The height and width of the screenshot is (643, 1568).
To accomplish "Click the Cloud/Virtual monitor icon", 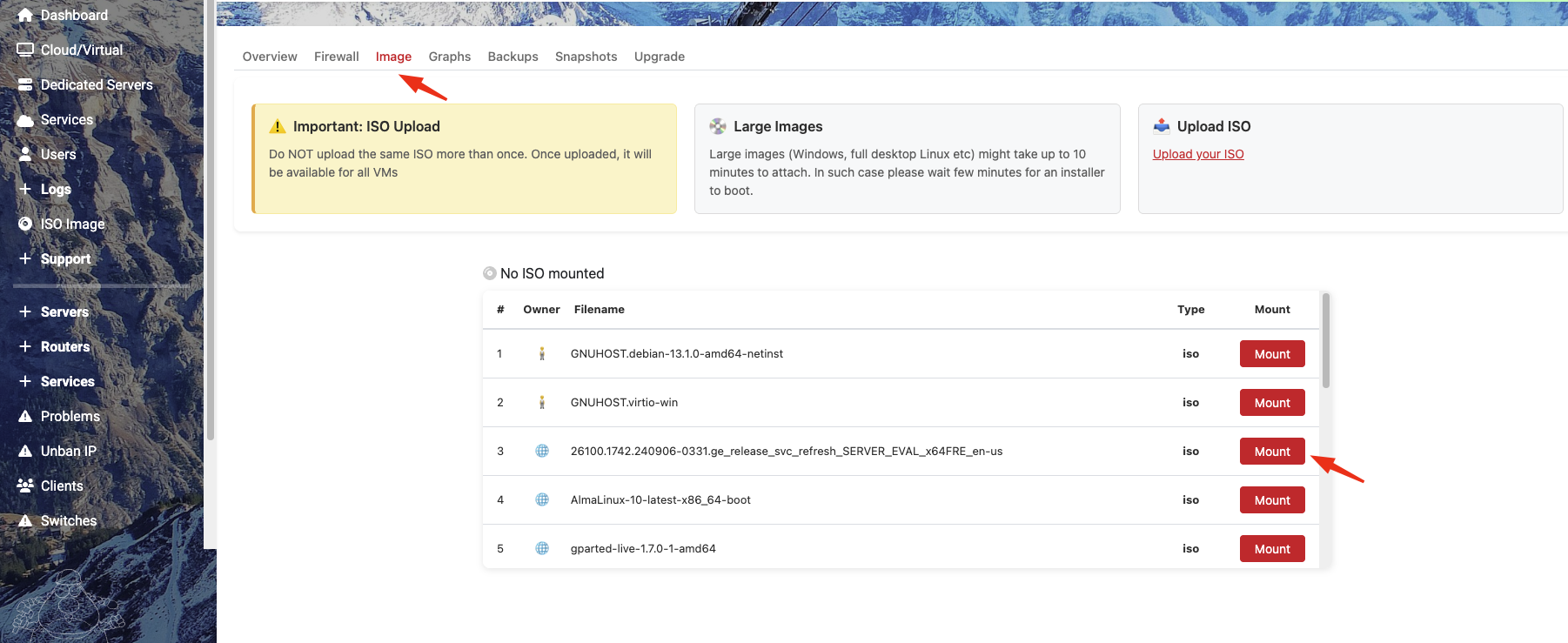I will 25,50.
